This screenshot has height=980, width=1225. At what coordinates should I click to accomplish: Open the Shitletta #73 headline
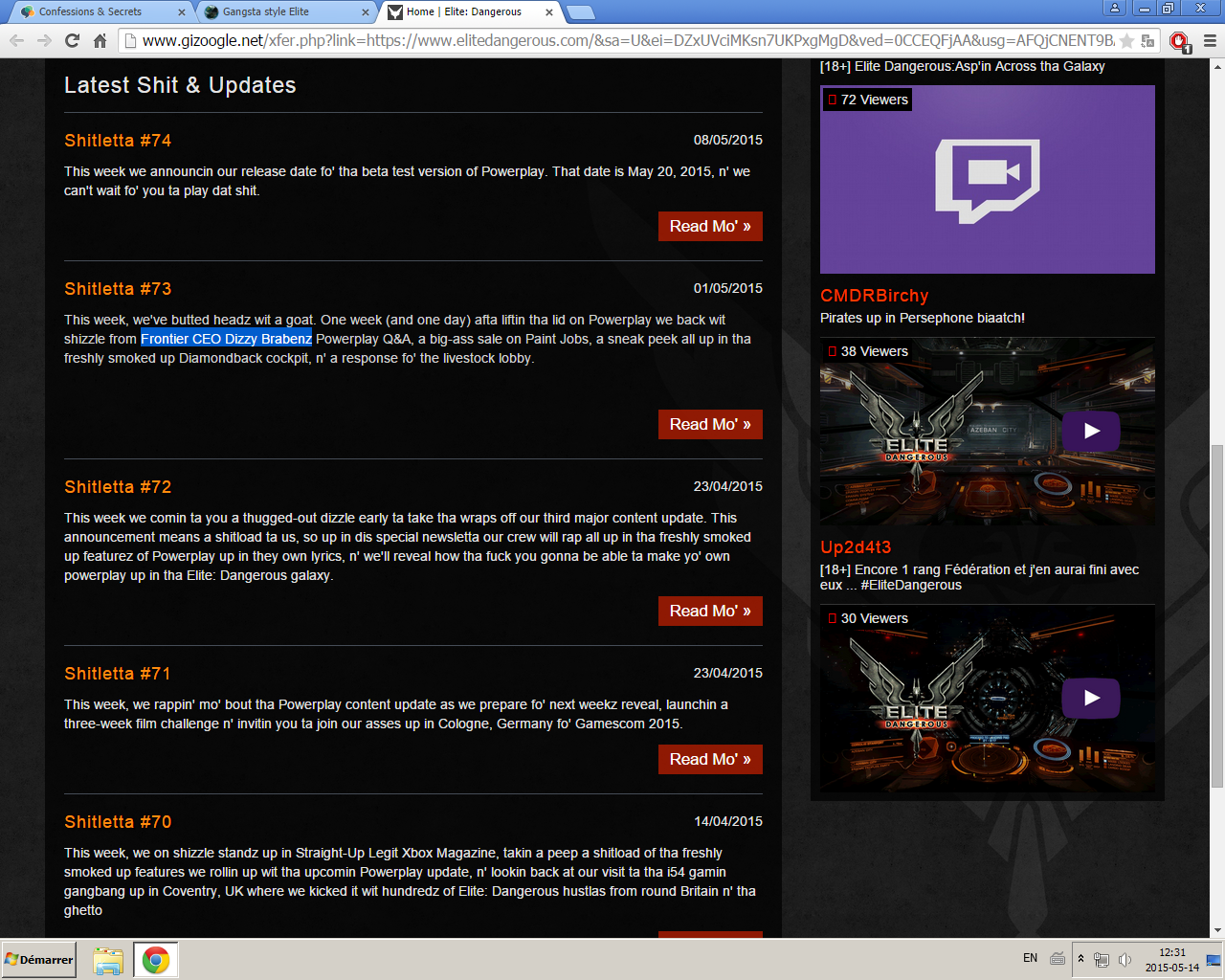pos(118,289)
